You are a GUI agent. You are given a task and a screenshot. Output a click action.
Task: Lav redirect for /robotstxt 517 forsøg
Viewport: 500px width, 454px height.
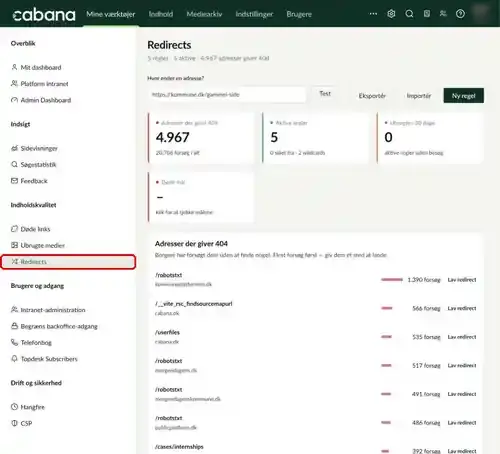(x=462, y=365)
